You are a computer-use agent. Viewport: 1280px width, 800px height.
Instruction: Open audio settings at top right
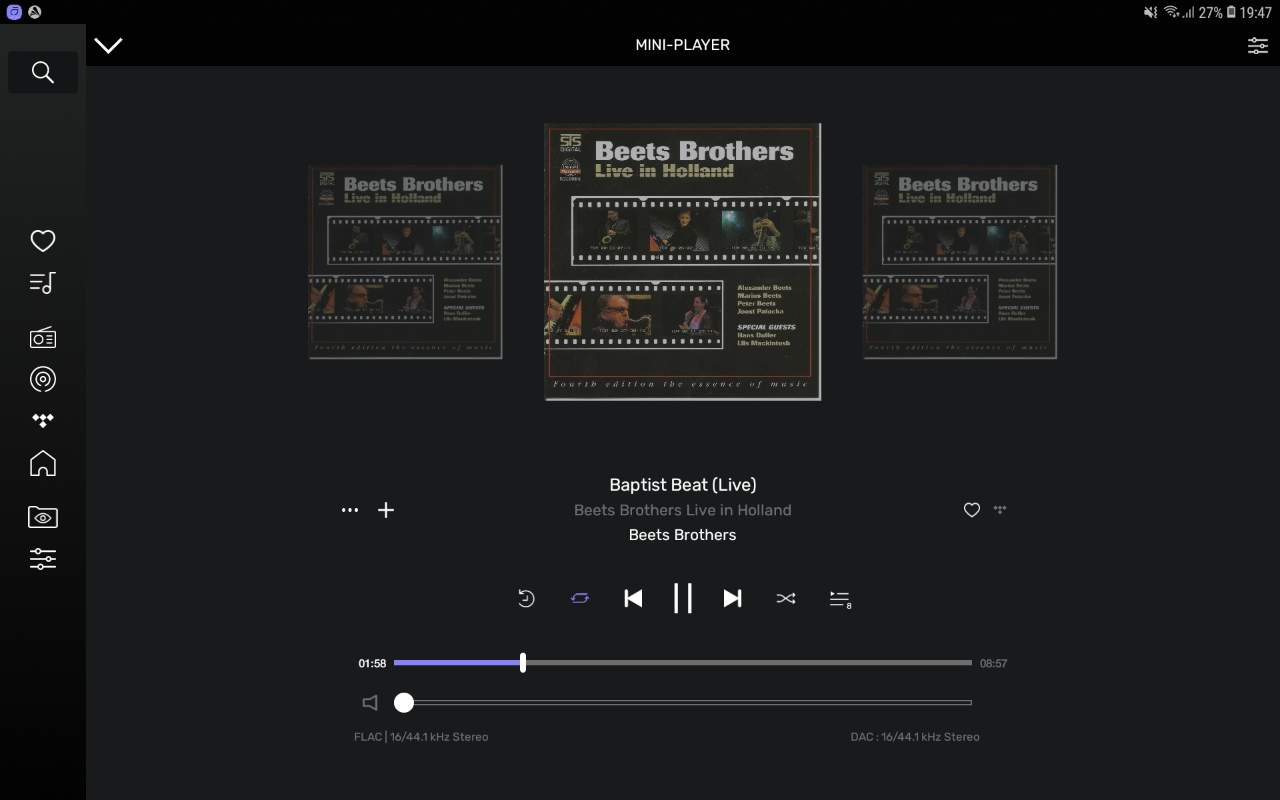[x=1257, y=45]
